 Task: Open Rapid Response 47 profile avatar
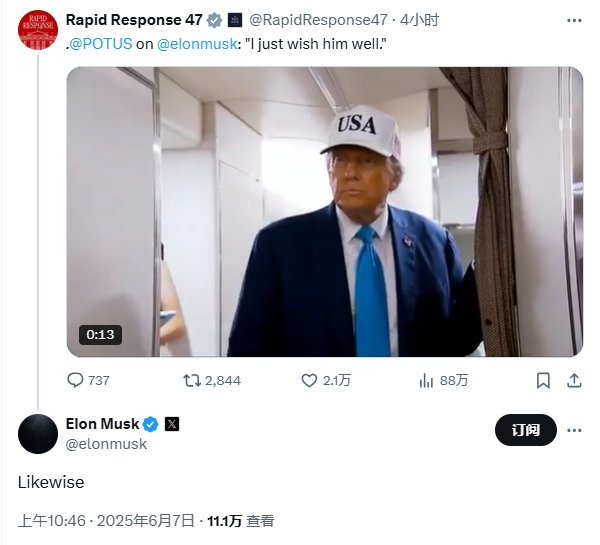click(38, 30)
